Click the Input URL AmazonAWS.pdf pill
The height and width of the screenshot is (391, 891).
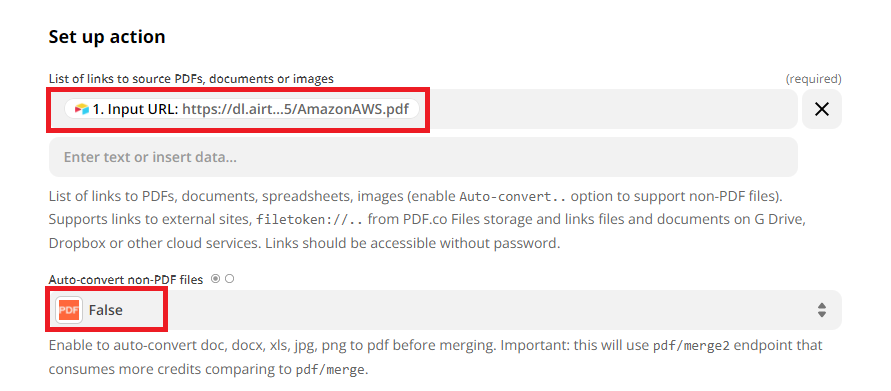pos(242,109)
